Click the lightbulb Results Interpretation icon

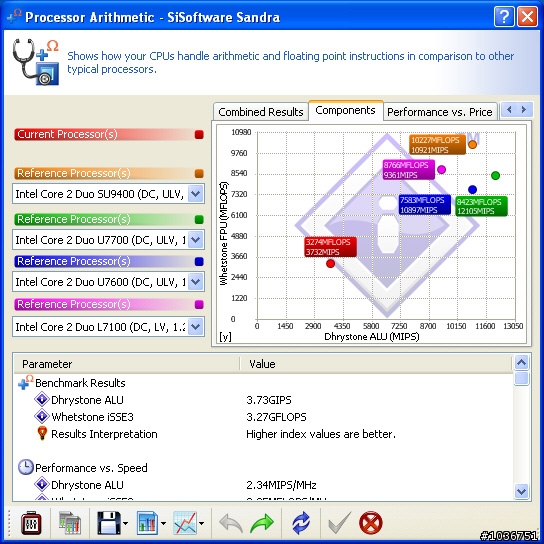click(x=42, y=433)
